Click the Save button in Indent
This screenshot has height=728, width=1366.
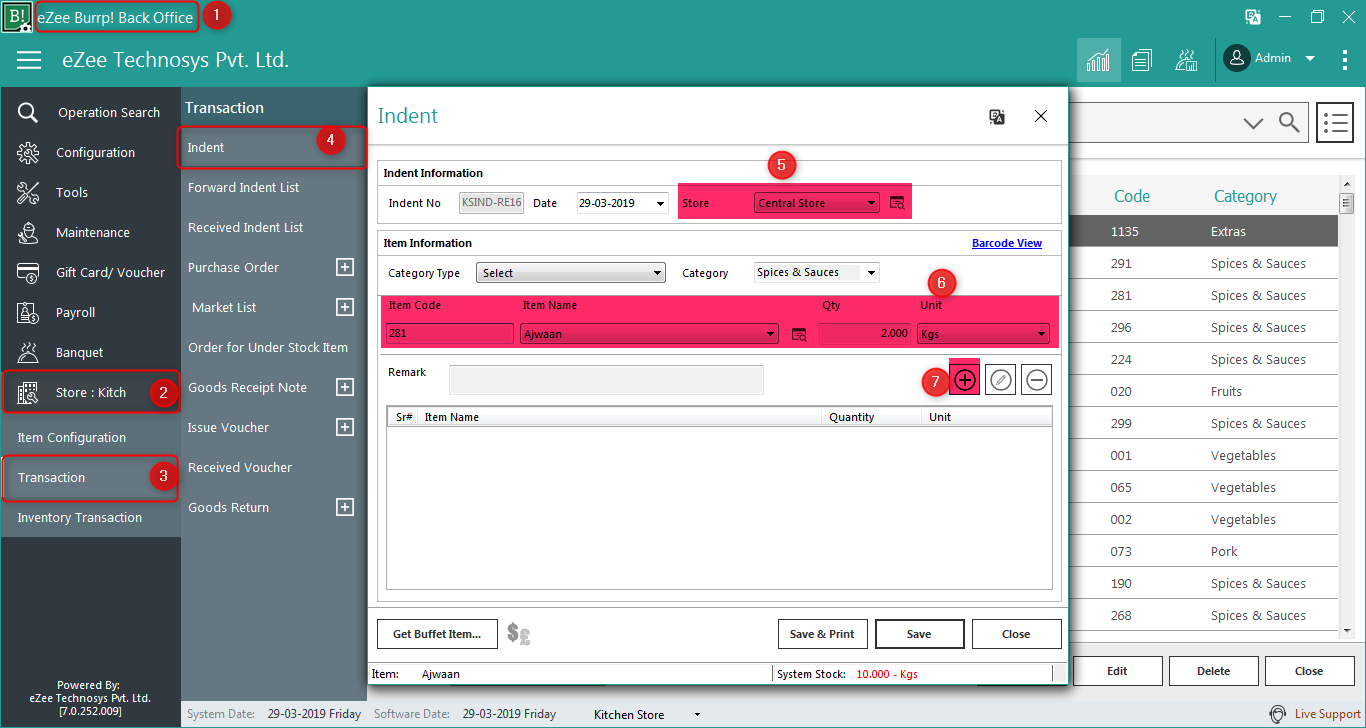(919, 634)
